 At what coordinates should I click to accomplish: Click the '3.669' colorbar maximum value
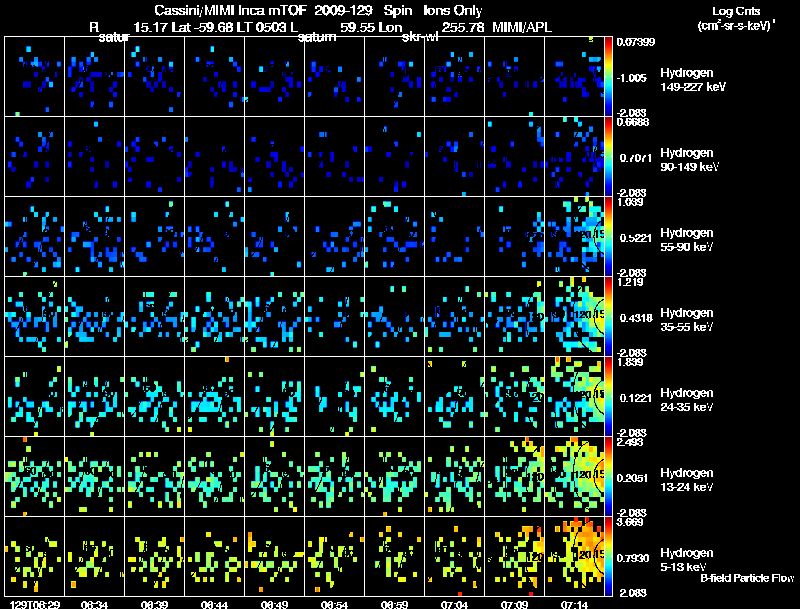point(630,522)
